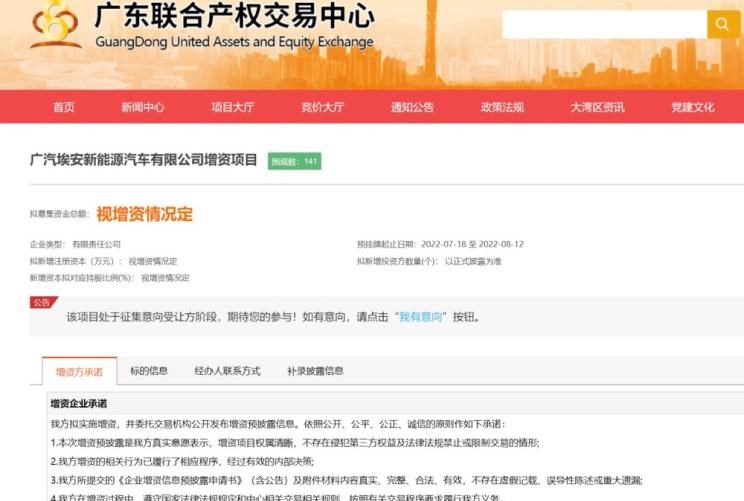Click the date range 2022-07-18 至 2022-08-12
744x501 pixels.
[x=473, y=244]
